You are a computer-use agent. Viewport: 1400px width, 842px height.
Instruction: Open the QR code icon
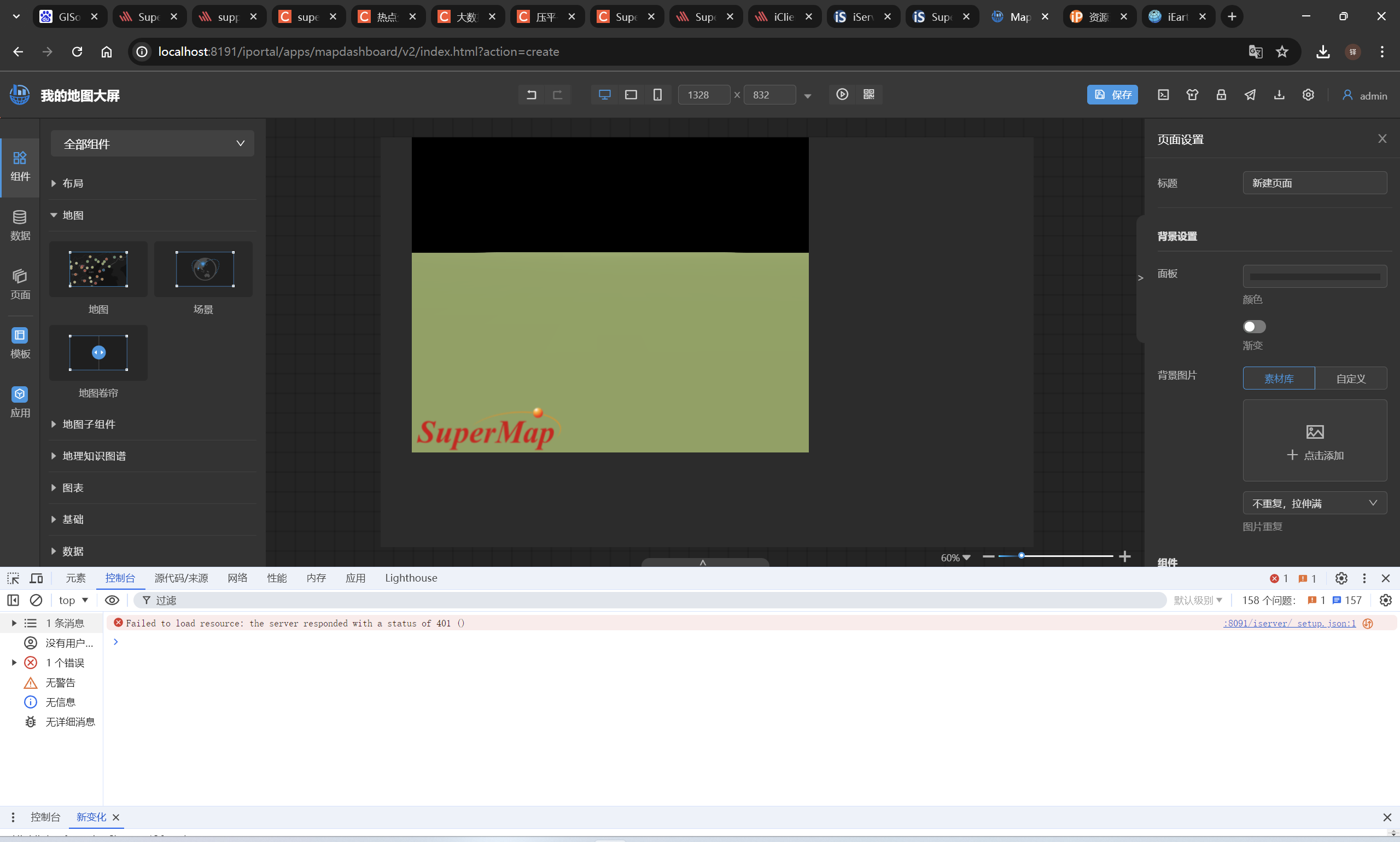click(x=868, y=95)
